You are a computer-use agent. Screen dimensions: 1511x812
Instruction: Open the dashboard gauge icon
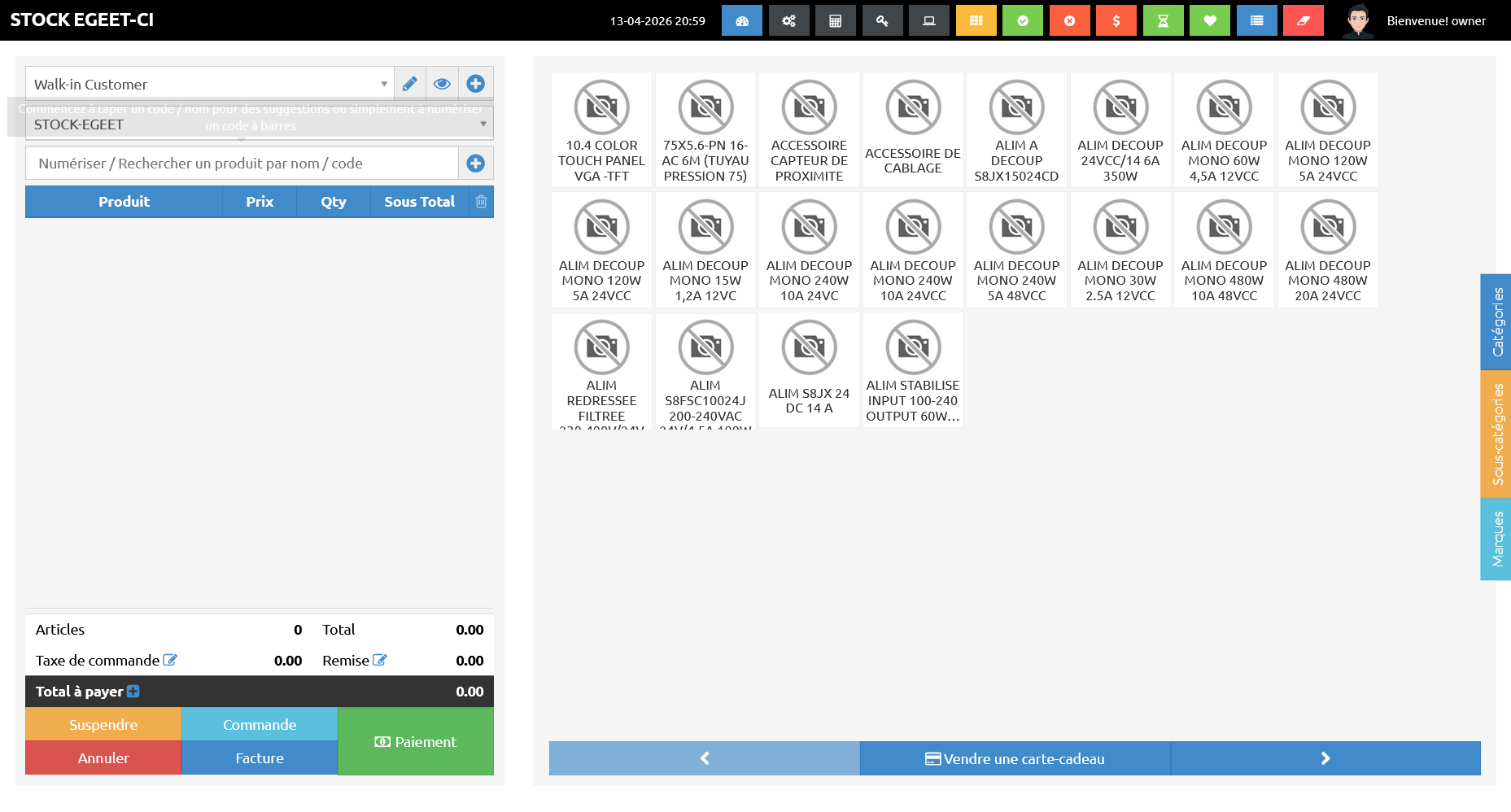coord(741,21)
